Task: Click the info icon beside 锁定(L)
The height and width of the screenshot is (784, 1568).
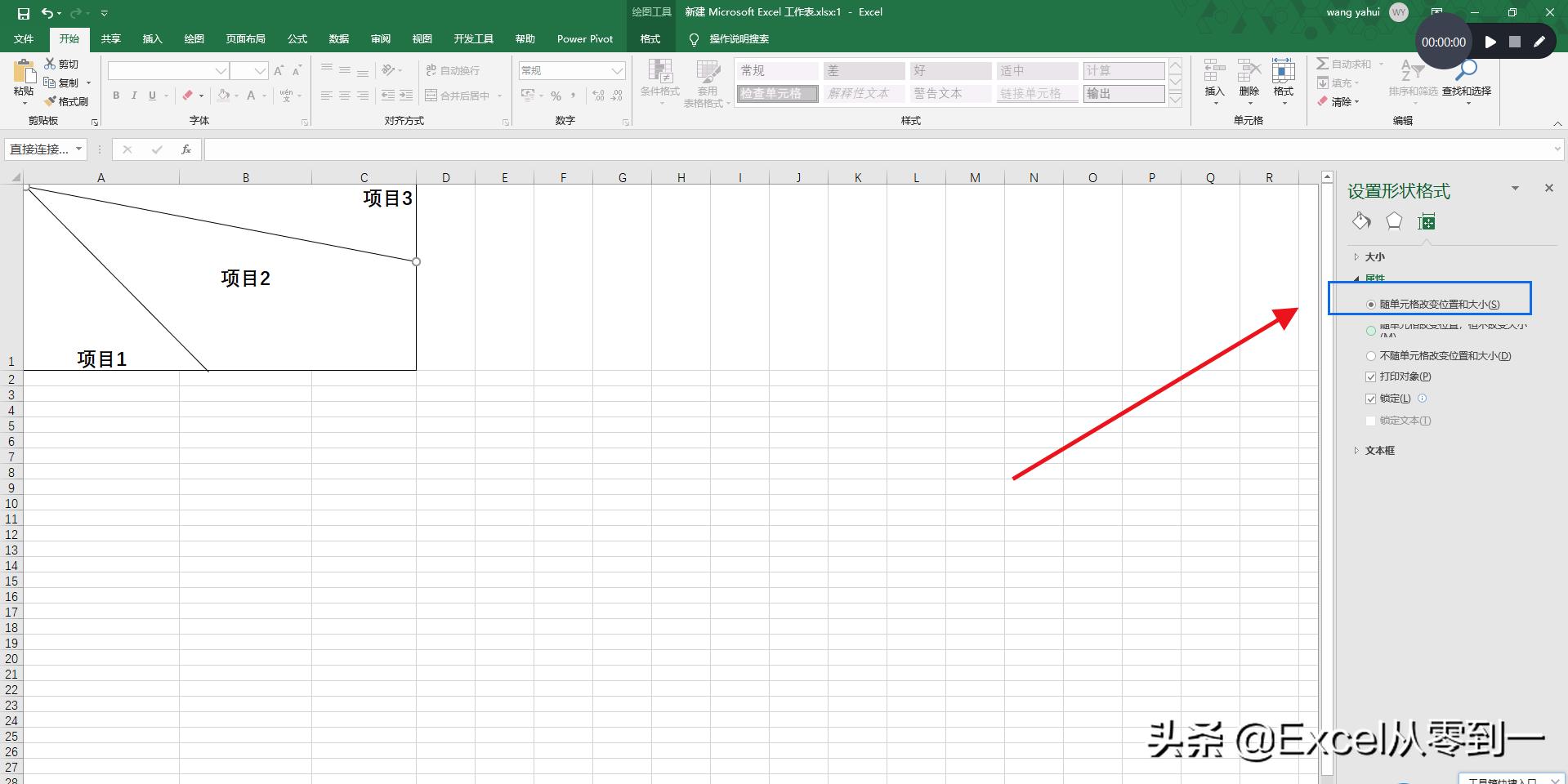Action: click(x=1422, y=399)
